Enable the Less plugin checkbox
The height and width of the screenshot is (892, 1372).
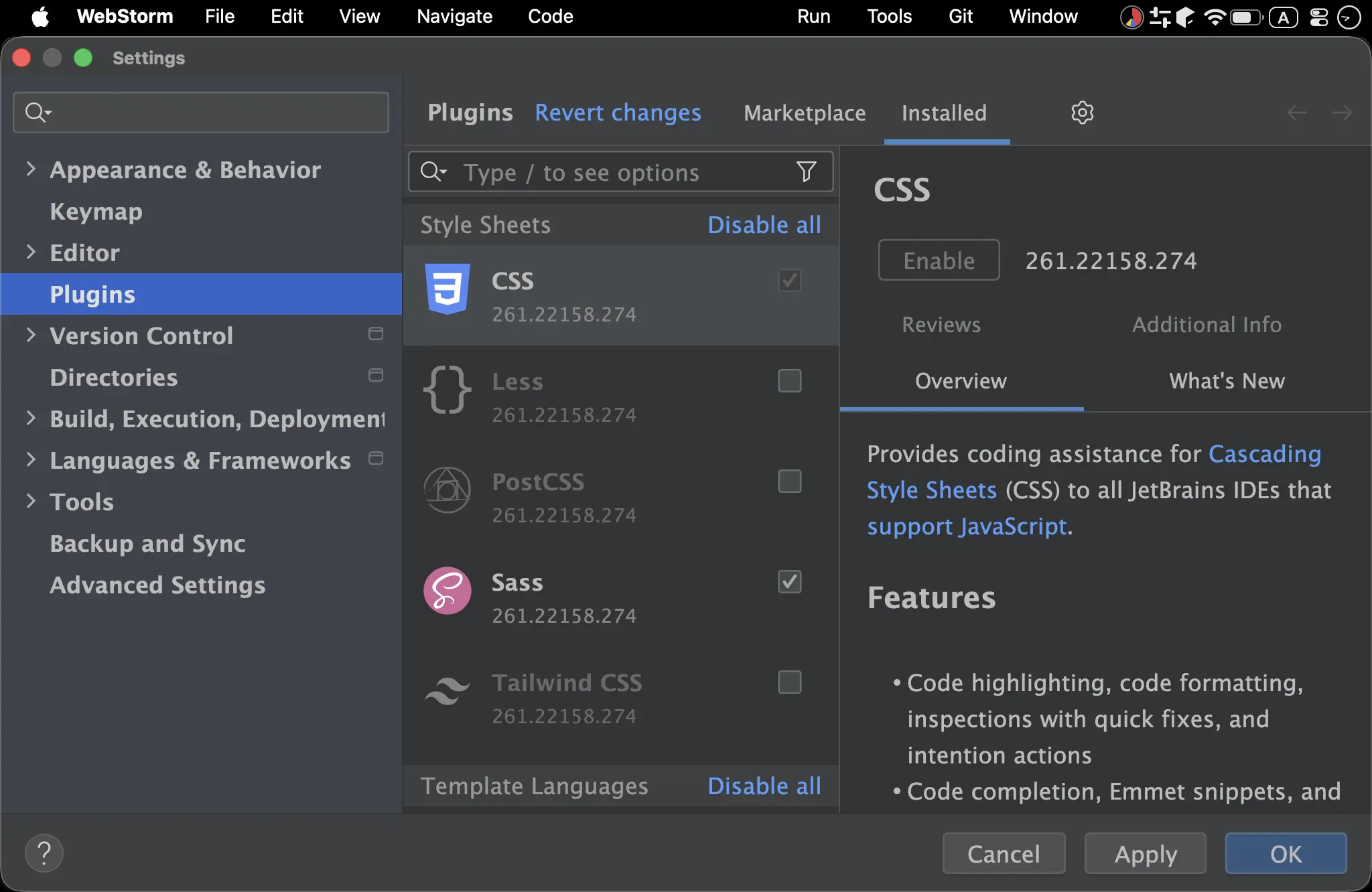[x=790, y=381]
